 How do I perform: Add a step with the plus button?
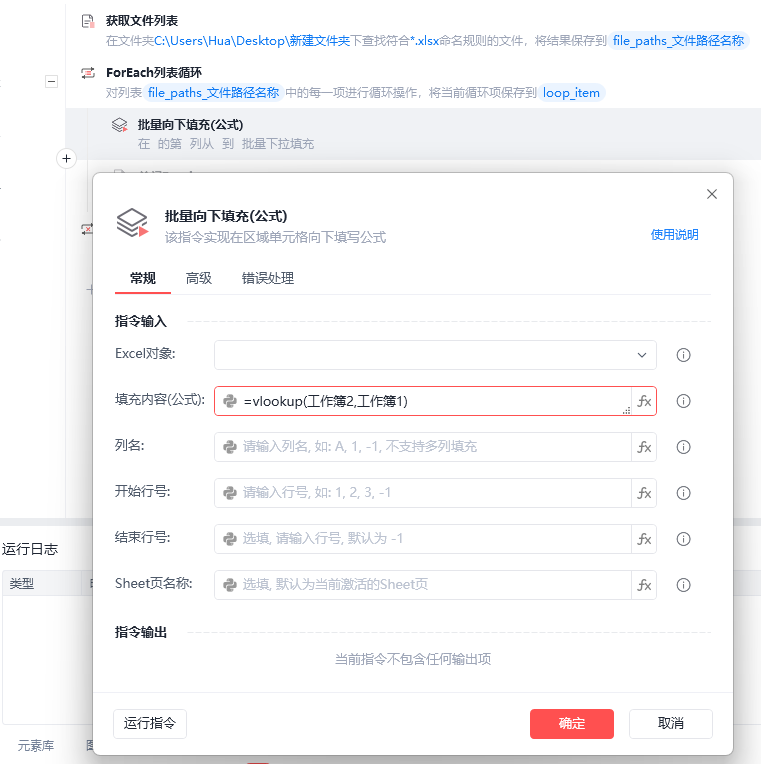pyautogui.click(x=67, y=158)
